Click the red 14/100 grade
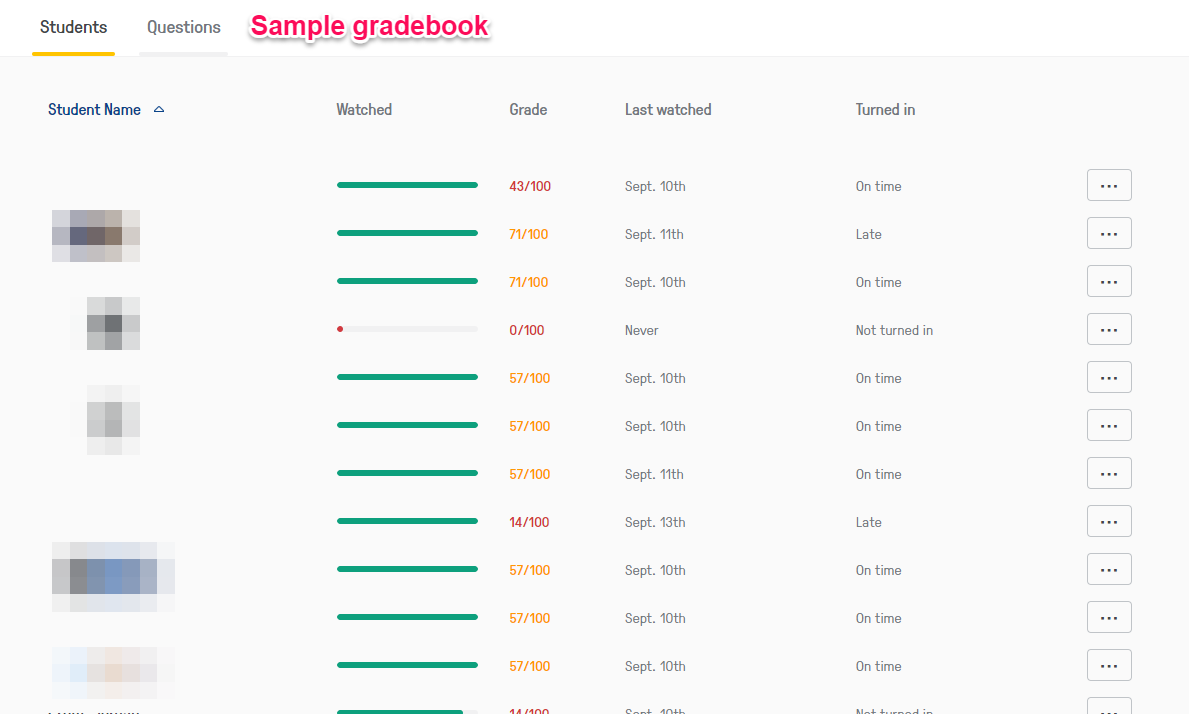 (x=529, y=522)
